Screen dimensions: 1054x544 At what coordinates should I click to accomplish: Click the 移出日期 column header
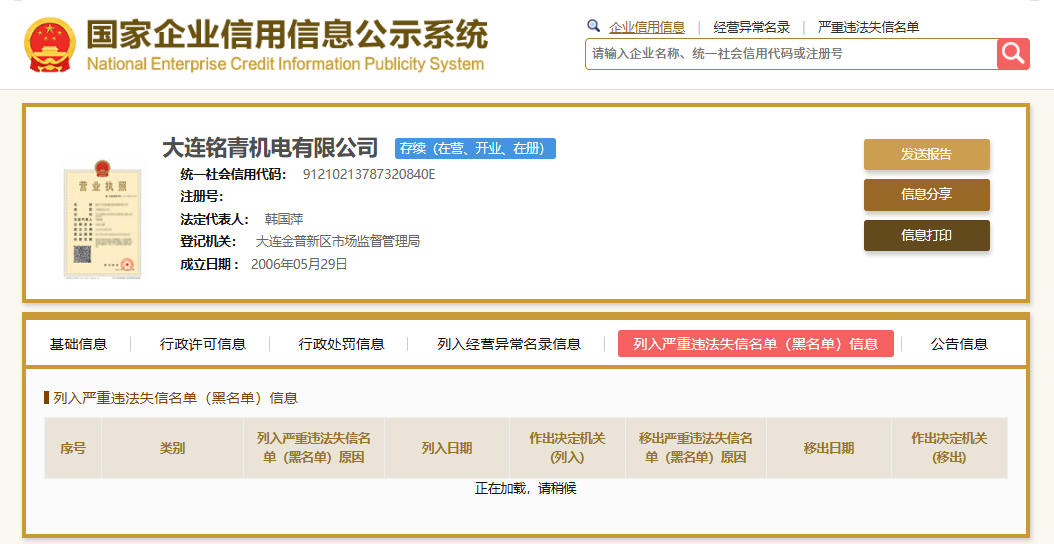829,448
